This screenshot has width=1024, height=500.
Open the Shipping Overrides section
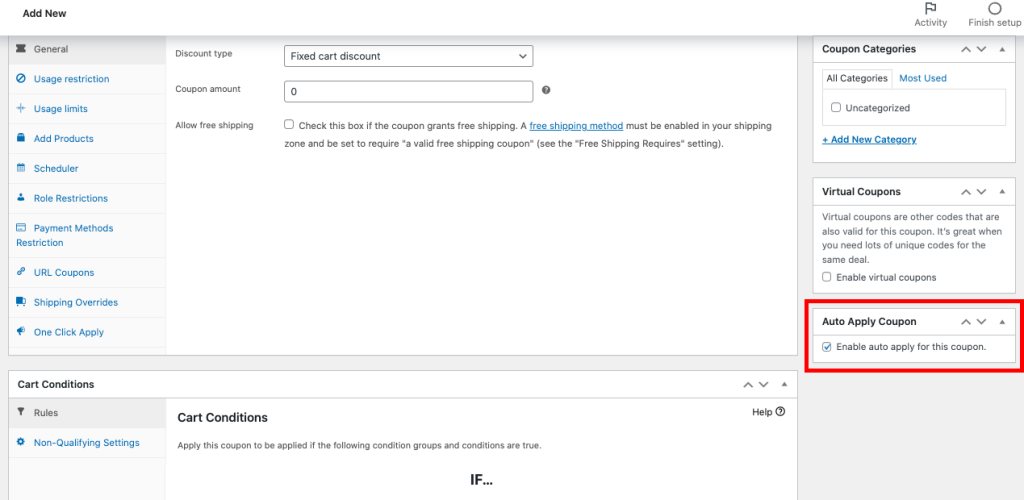click(x=88, y=302)
